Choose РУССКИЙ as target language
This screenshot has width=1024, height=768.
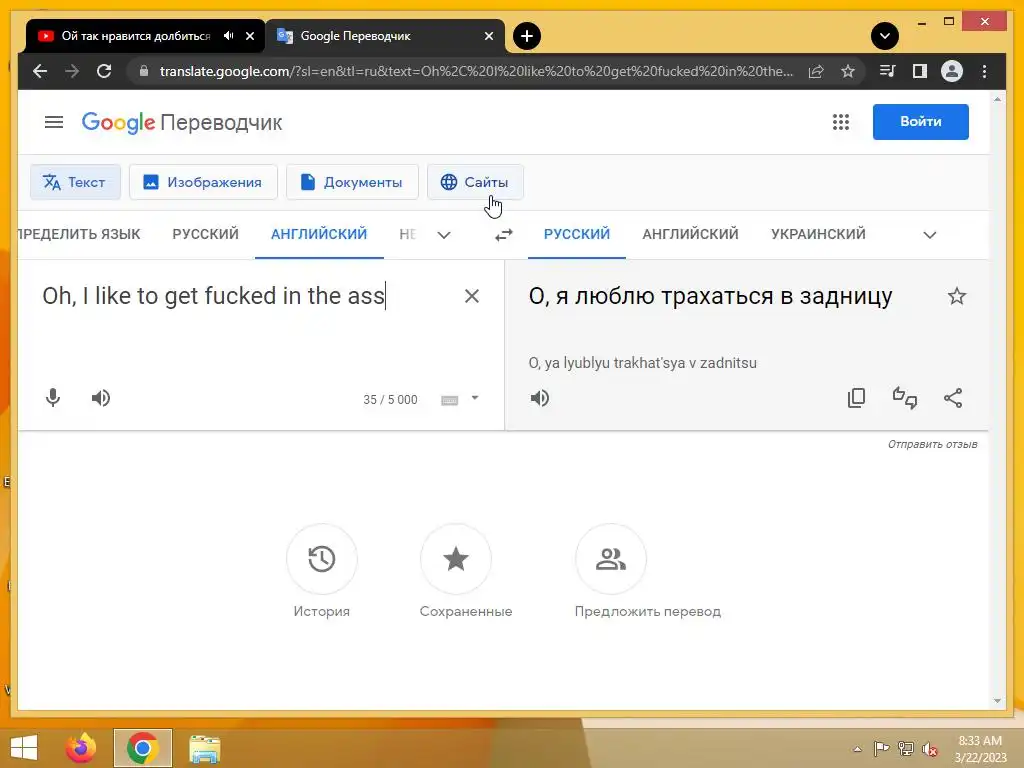tap(577, 234)
